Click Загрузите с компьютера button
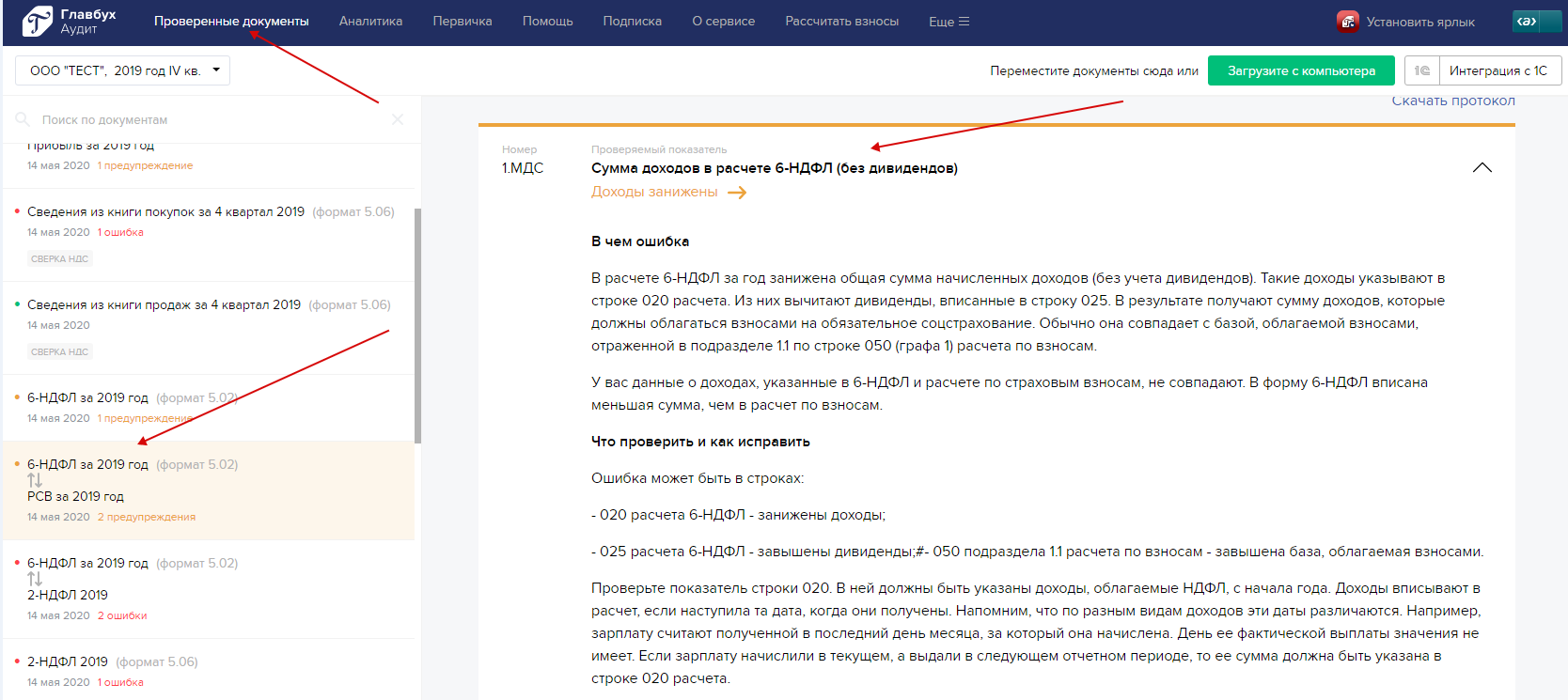The image size is (1568, 700). click(x=1301, y=70)
